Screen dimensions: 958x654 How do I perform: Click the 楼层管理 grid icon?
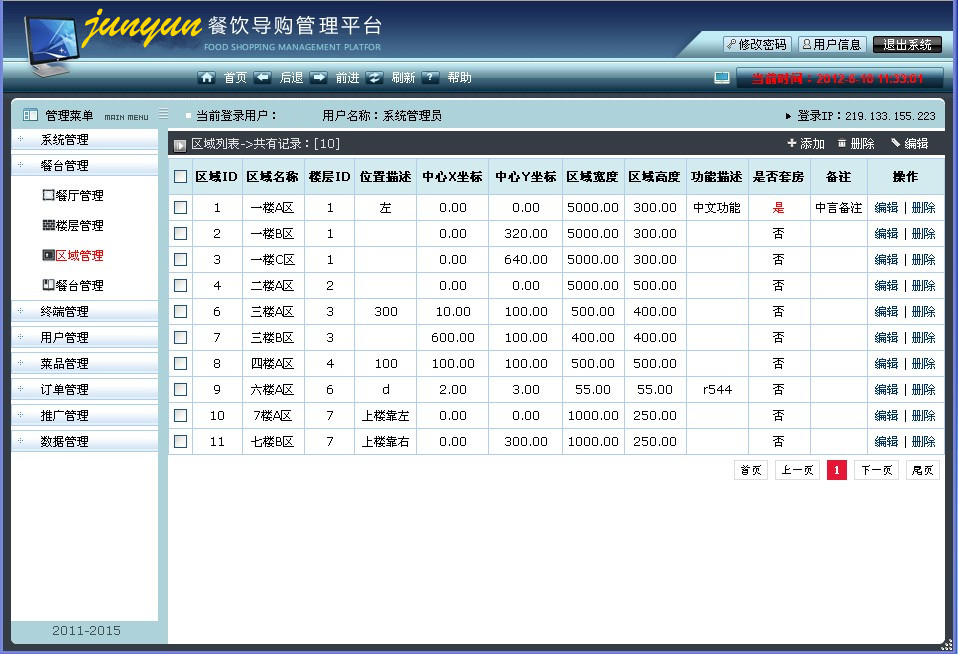click(48, 225)
